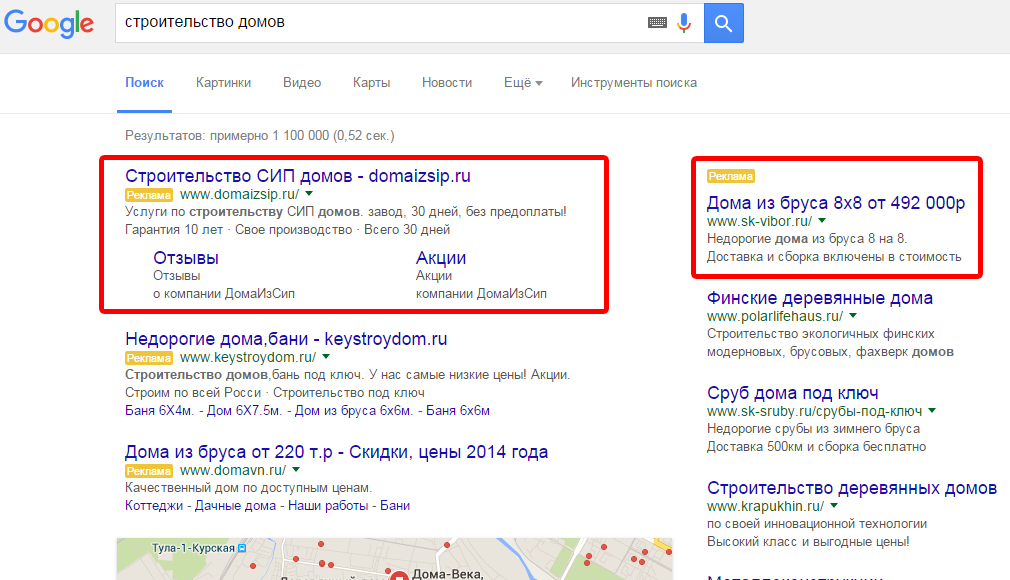Click the 'Дом 6Х7.5м.' sitelink
Viewport: 1010px width, 580px height.
(x=244, y=411)
